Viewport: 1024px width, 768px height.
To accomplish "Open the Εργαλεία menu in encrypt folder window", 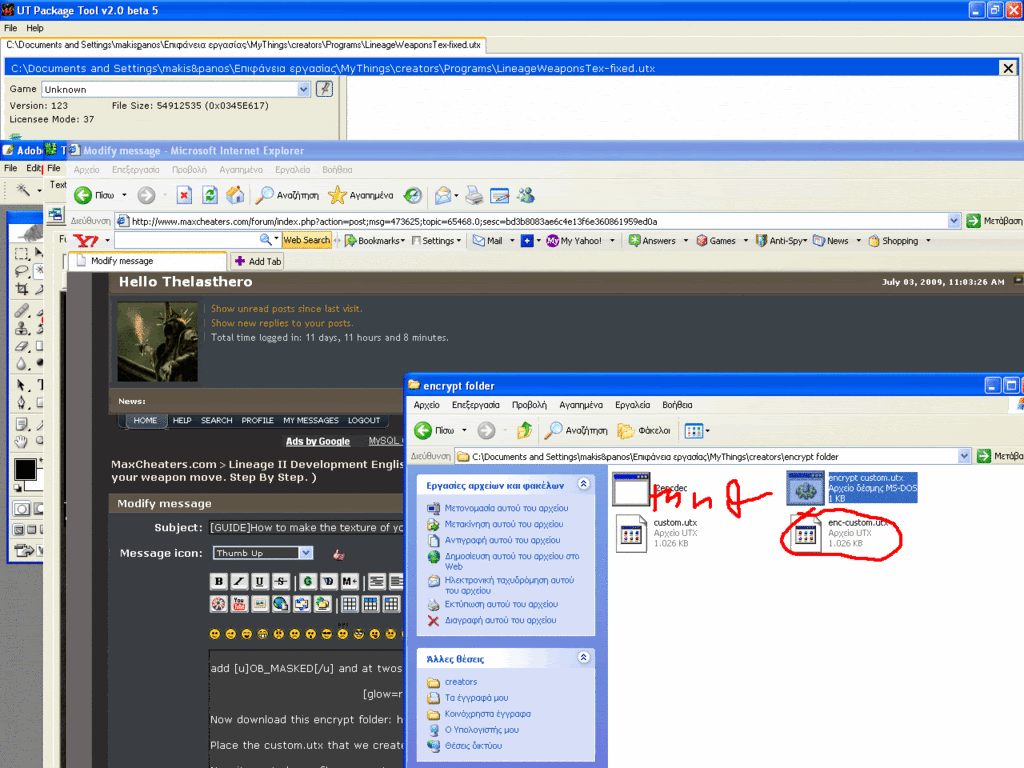I will pos(633,405).
